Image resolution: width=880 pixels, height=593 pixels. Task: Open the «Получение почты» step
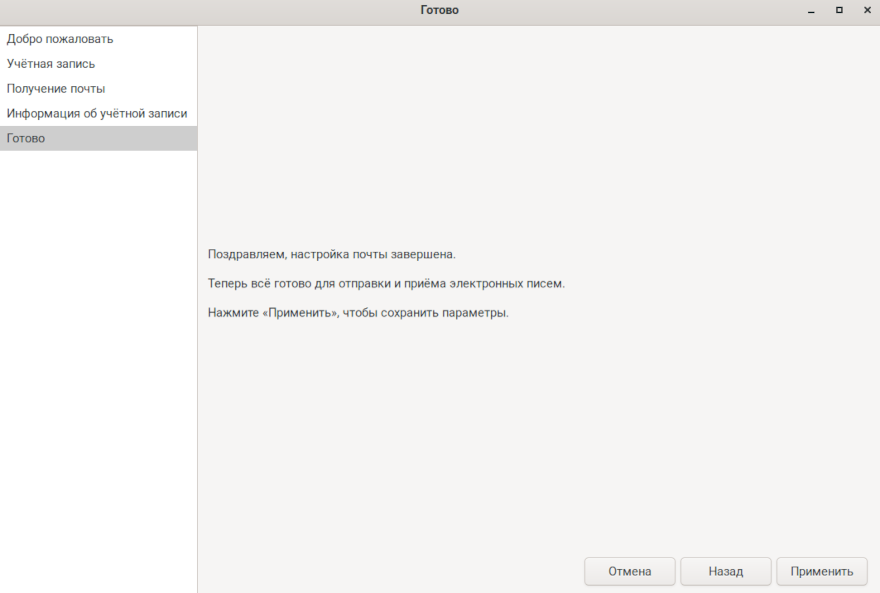[x=56, y=89]
